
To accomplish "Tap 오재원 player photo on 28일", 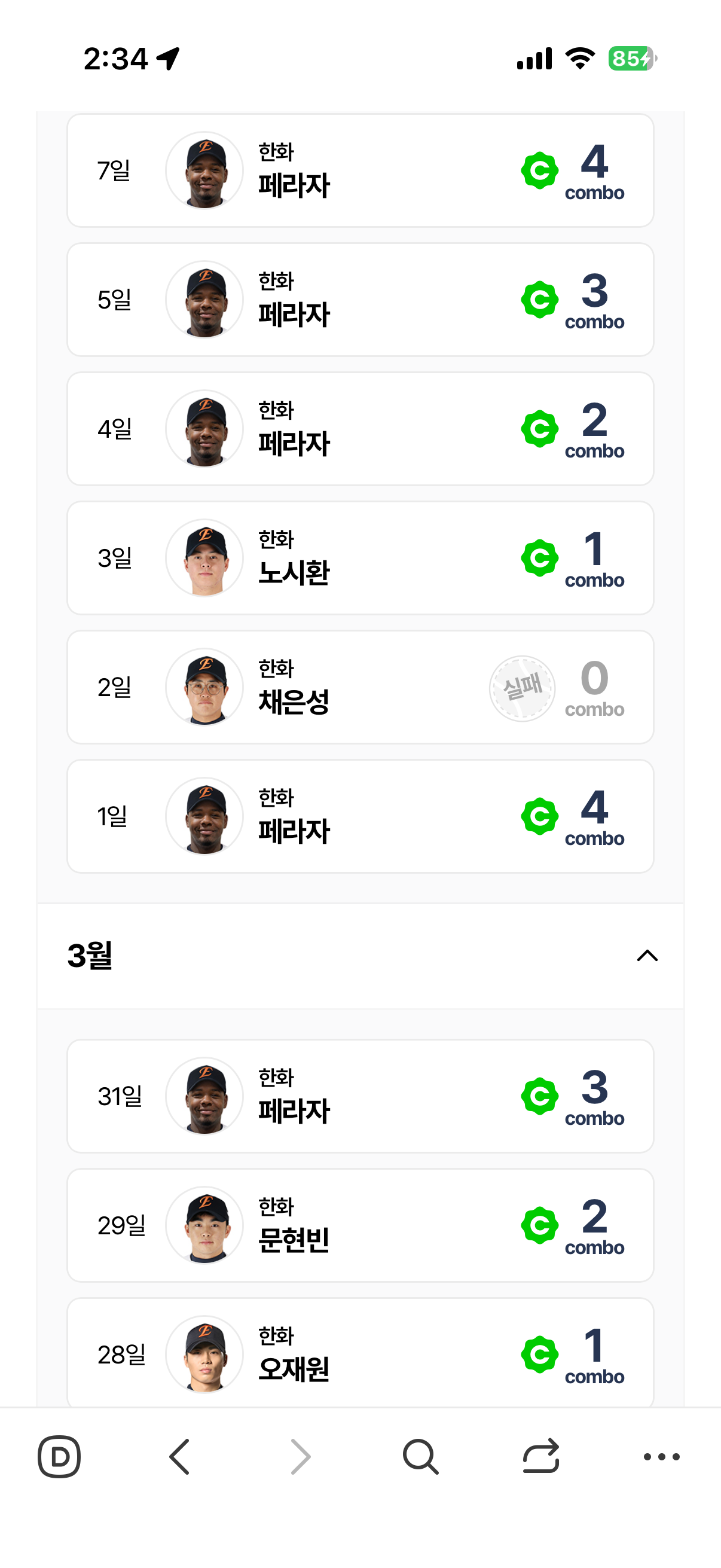I will pos(205,1355).
